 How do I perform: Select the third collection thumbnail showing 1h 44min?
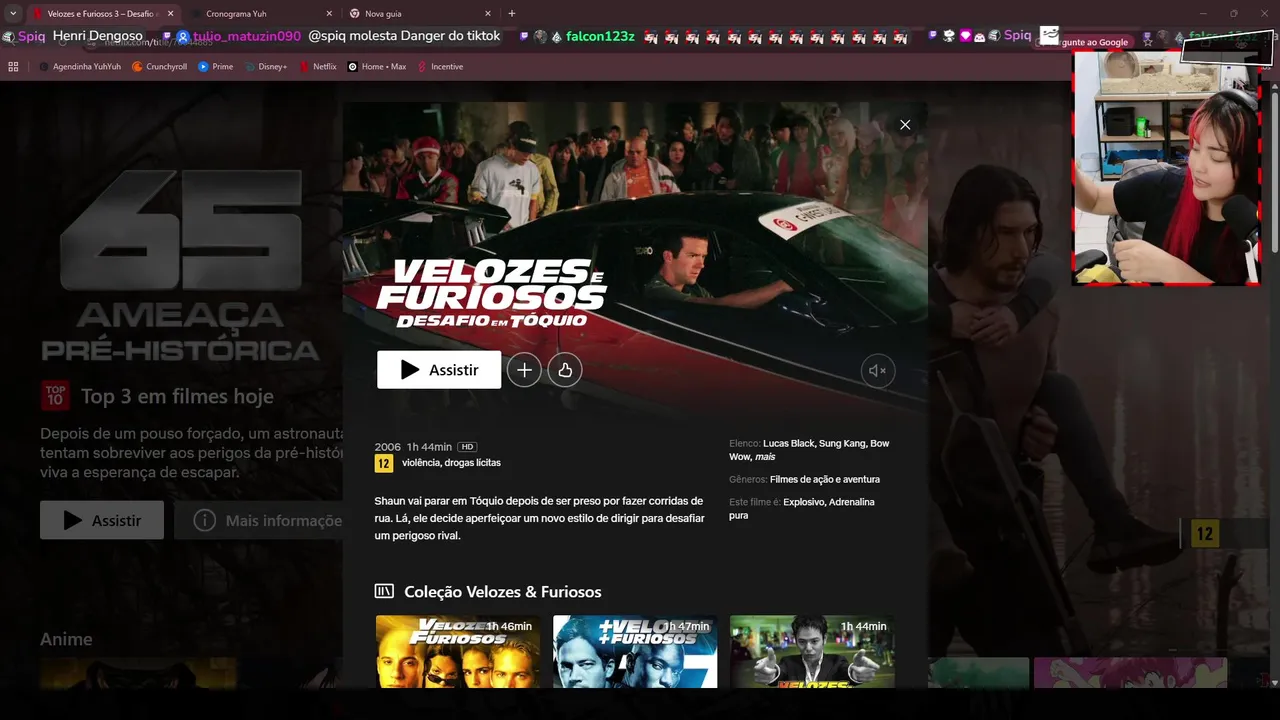click(812, 651)
